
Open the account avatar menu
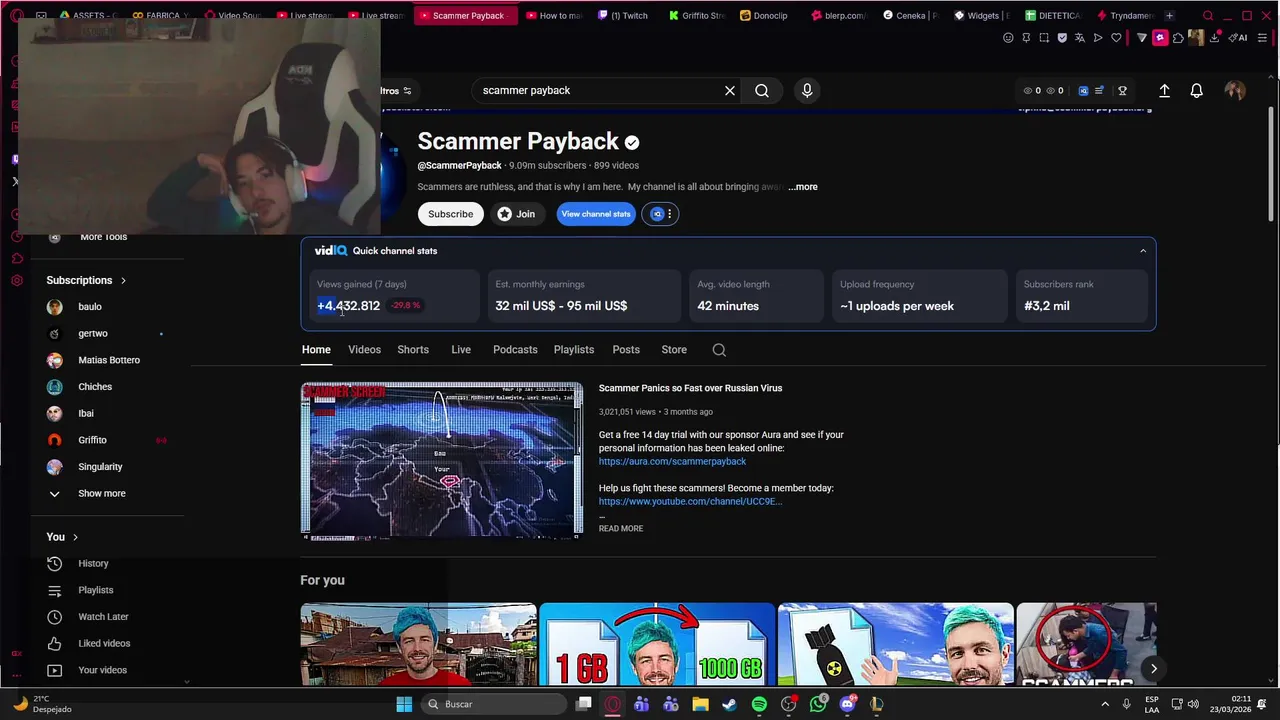coord(1235,90)
